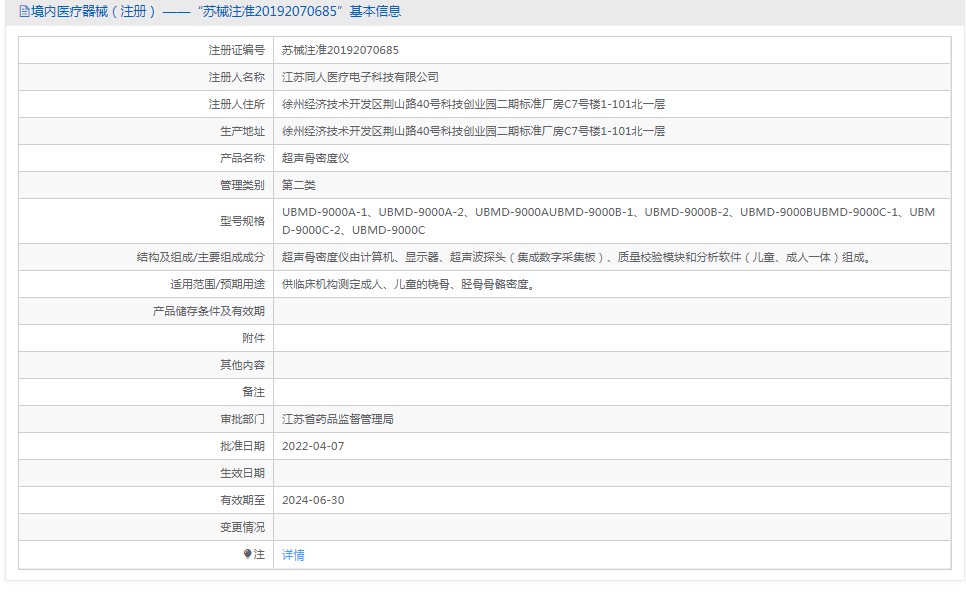The height and width of the screenshot is (603, 966).
Task: Click the 注册人名称 label
Action: (237, 77)
